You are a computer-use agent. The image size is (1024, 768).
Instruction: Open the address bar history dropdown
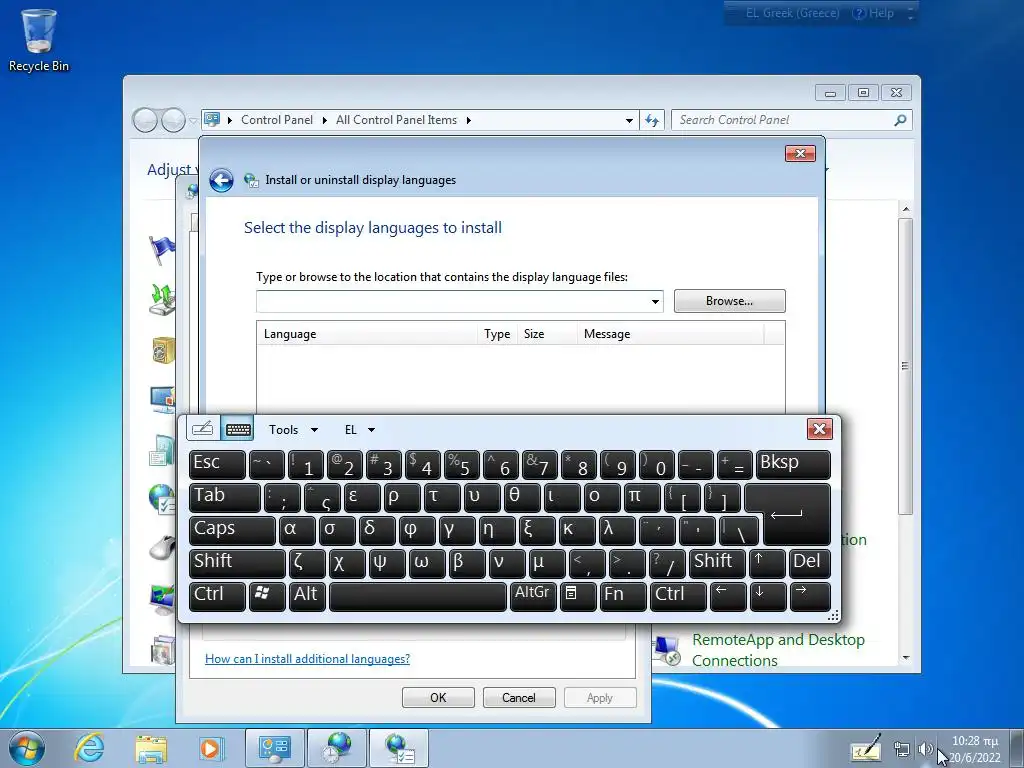629,120
